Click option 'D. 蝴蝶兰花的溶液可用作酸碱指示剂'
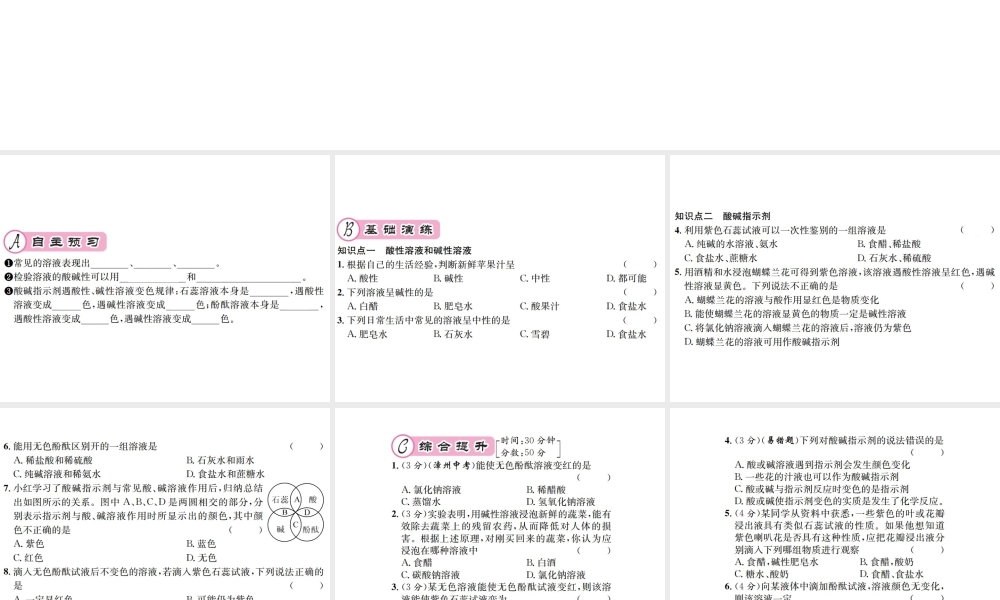Screen dimensions: 1000x600 762,342
